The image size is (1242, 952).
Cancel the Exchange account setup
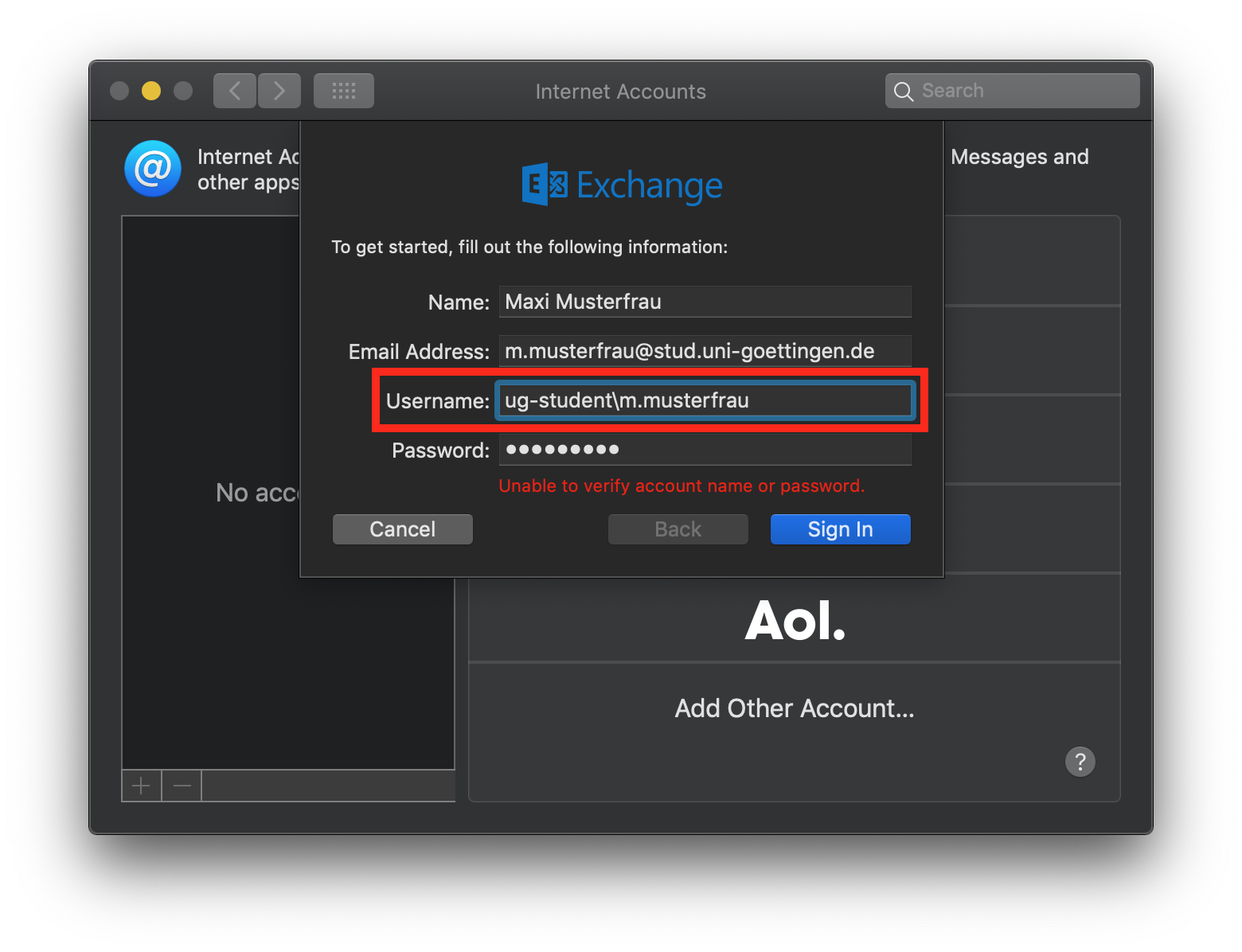pos(403,529)
